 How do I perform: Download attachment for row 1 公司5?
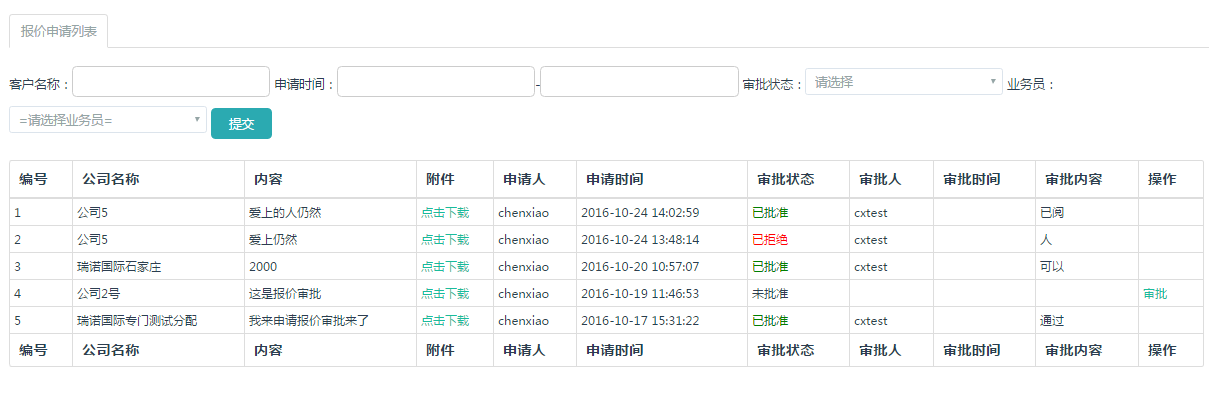pos(445,212)
